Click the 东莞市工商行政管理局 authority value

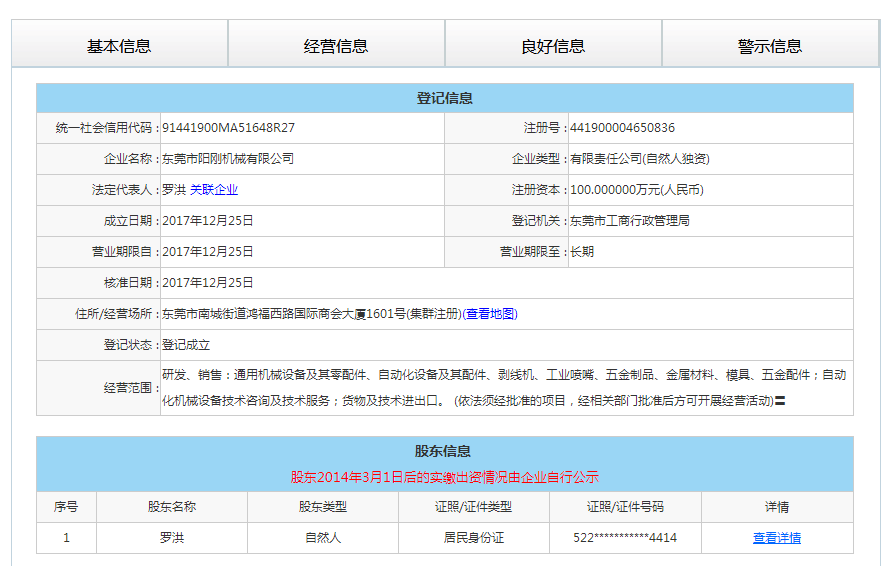[x=629, y=221]
